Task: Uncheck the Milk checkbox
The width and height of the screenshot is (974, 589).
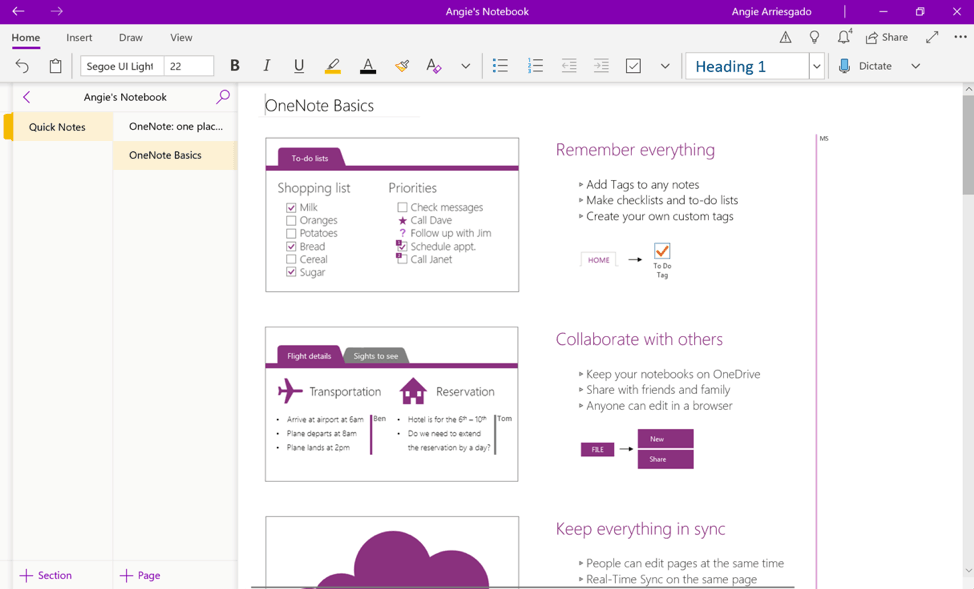Action: tap(291, 208)
